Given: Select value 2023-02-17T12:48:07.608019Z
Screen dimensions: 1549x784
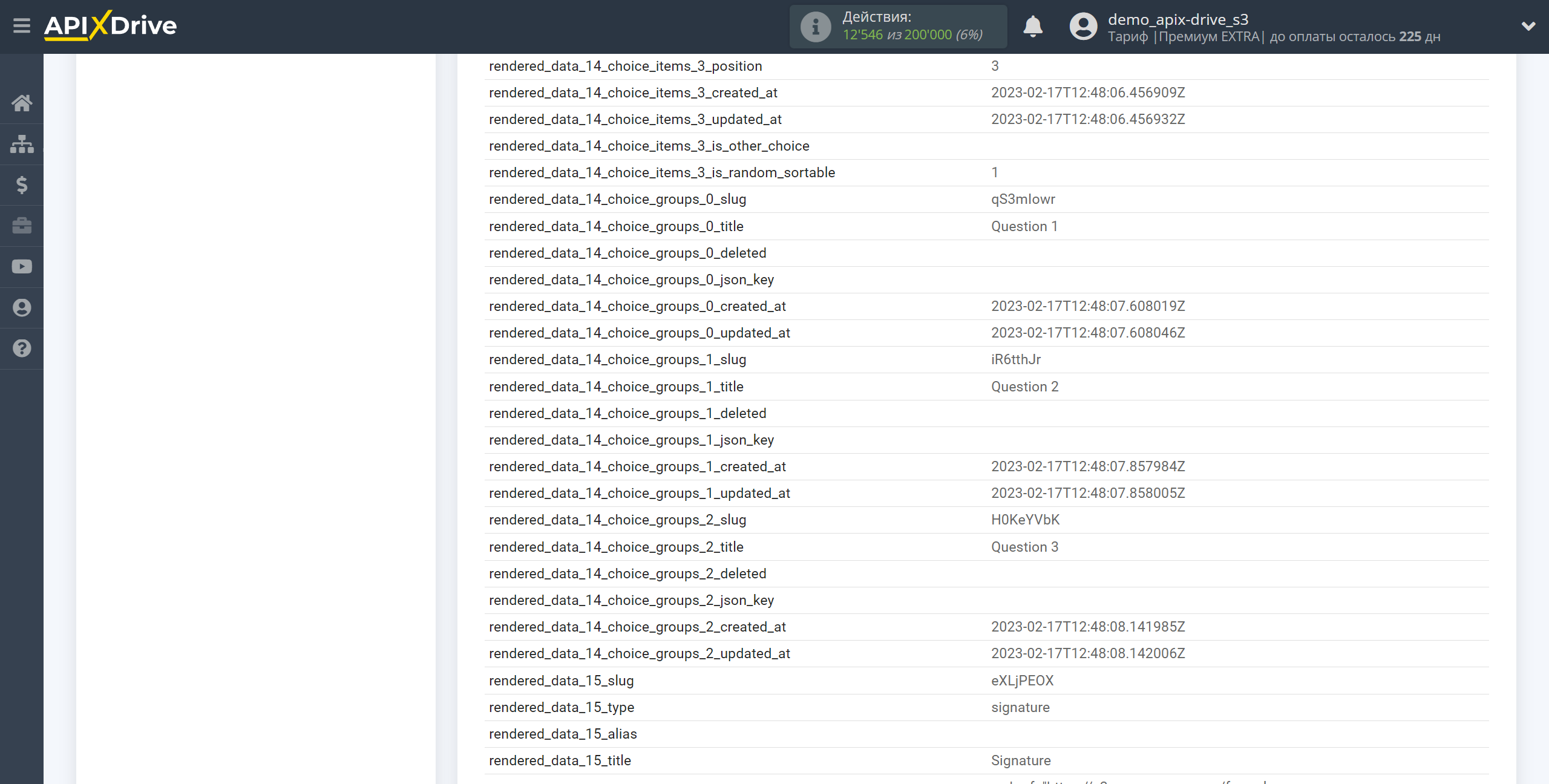Looking at the screenshot, I should click(x=1088, y=307).
